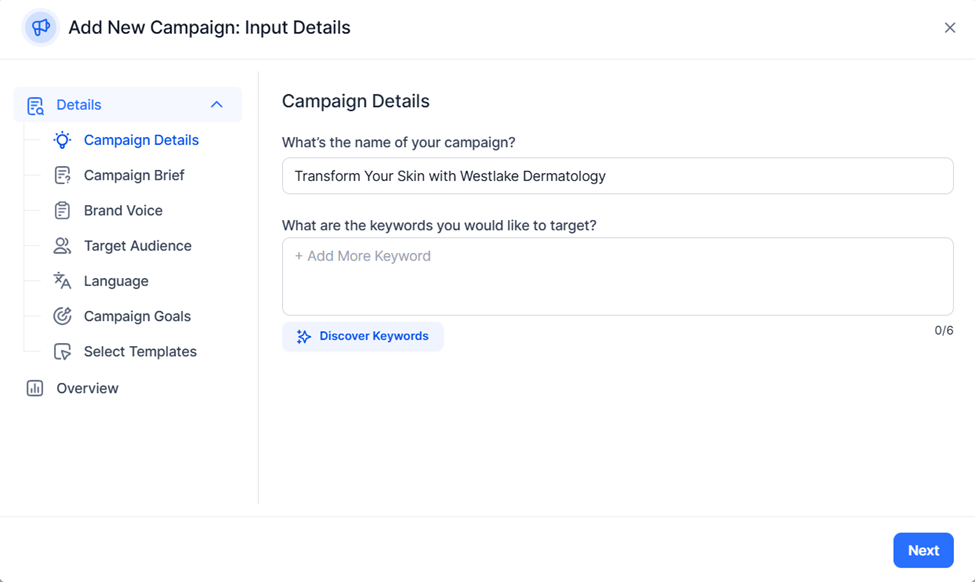Select the Target Audience menu item
The height and width of the screenshot is (582, 975).
[x=137, y=246]
